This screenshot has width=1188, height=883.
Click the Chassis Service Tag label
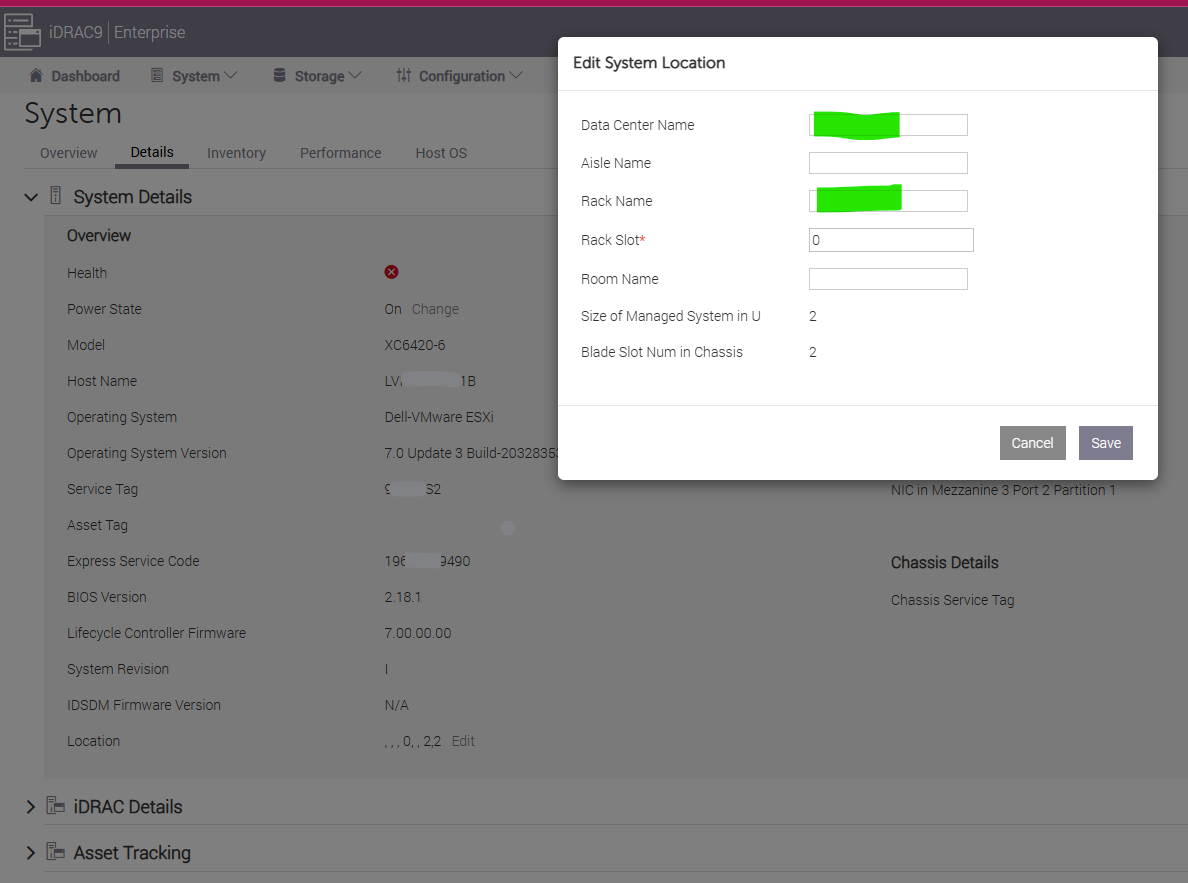click(952, 600)
